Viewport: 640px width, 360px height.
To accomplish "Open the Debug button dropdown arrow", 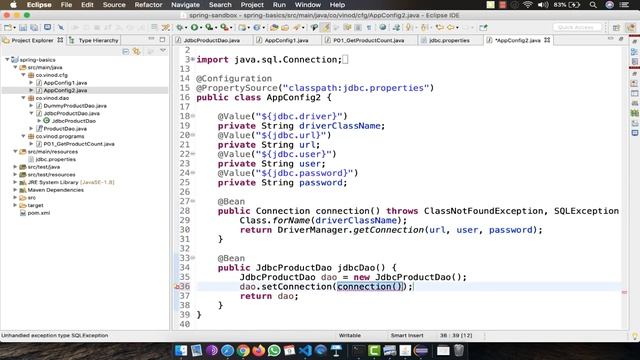I will point(186,28).
